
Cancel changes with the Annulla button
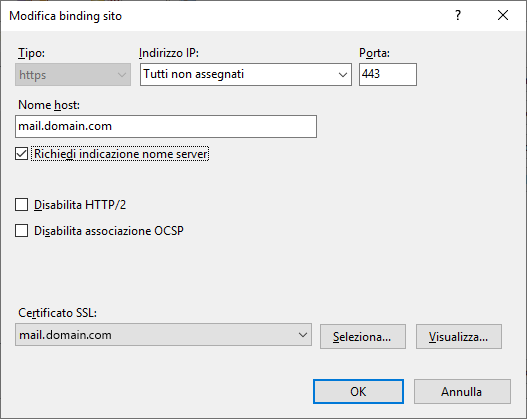pyautogui.click(x=462, y=391)
